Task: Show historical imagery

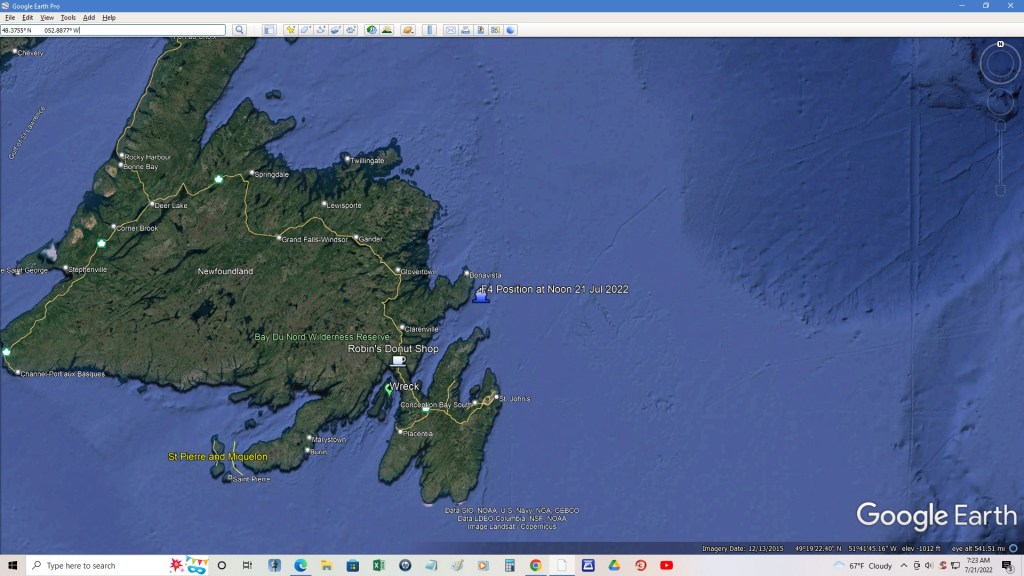Action: click(371, 30)
